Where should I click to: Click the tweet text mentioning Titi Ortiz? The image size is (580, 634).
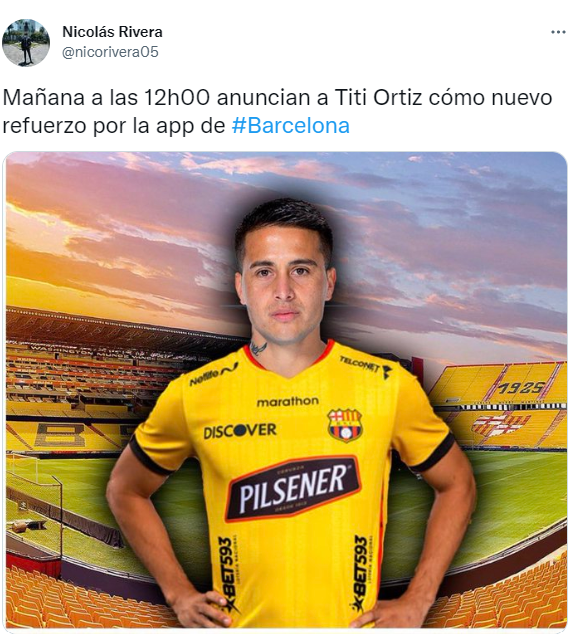click(x=277, y=111)
